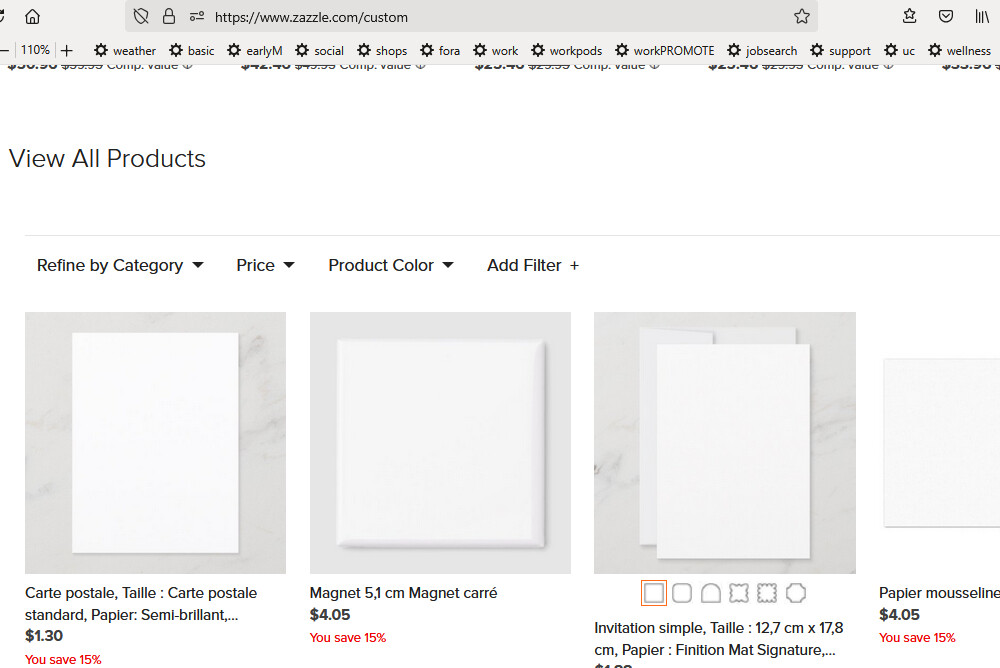Screen dimensions: 1000x668
Task: Open the jobsearch bookmarks folder
Action: coord(762,50)
